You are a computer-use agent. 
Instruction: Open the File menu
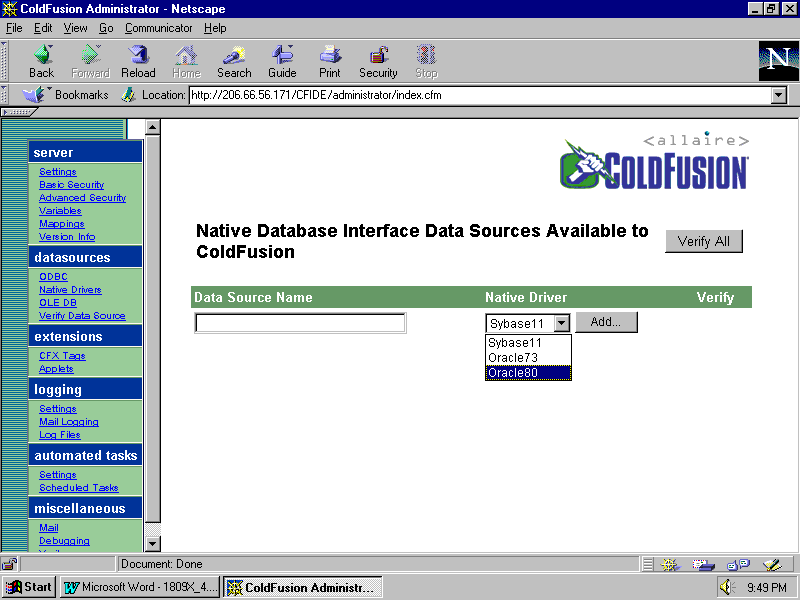(x=14, y=28)
